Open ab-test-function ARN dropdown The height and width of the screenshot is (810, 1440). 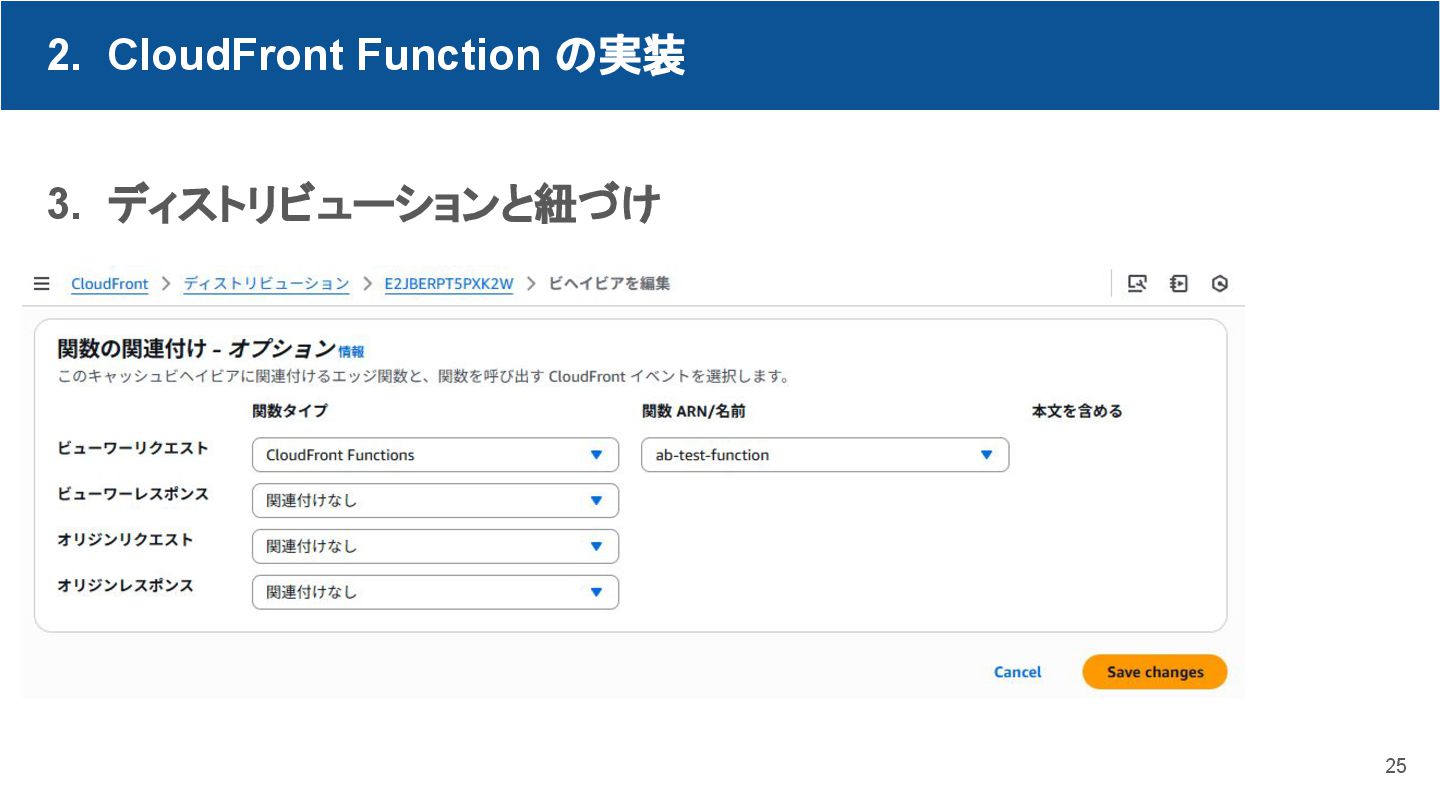click(x=825, y=455)
